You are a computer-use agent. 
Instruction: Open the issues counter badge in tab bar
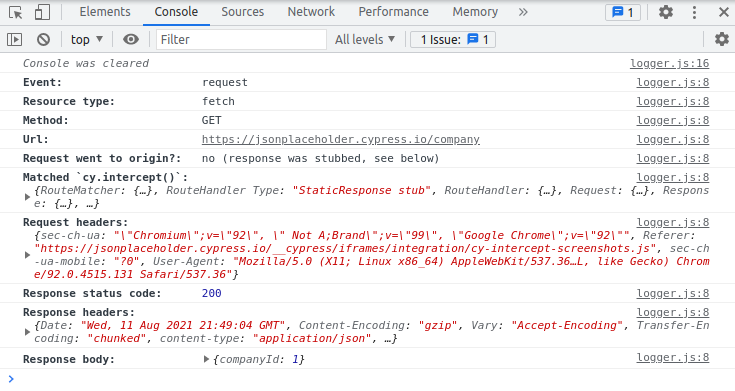[x=623, y=12]
